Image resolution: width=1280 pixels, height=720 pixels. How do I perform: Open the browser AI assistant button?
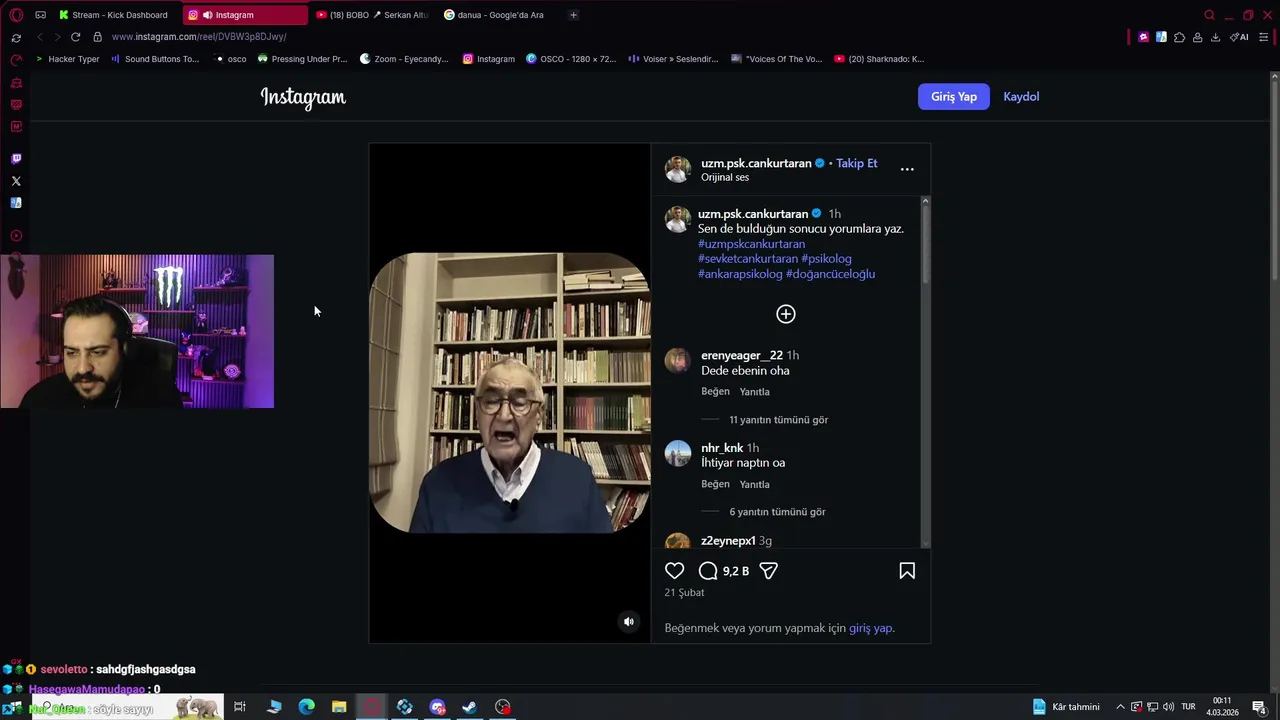(1239, 37)
